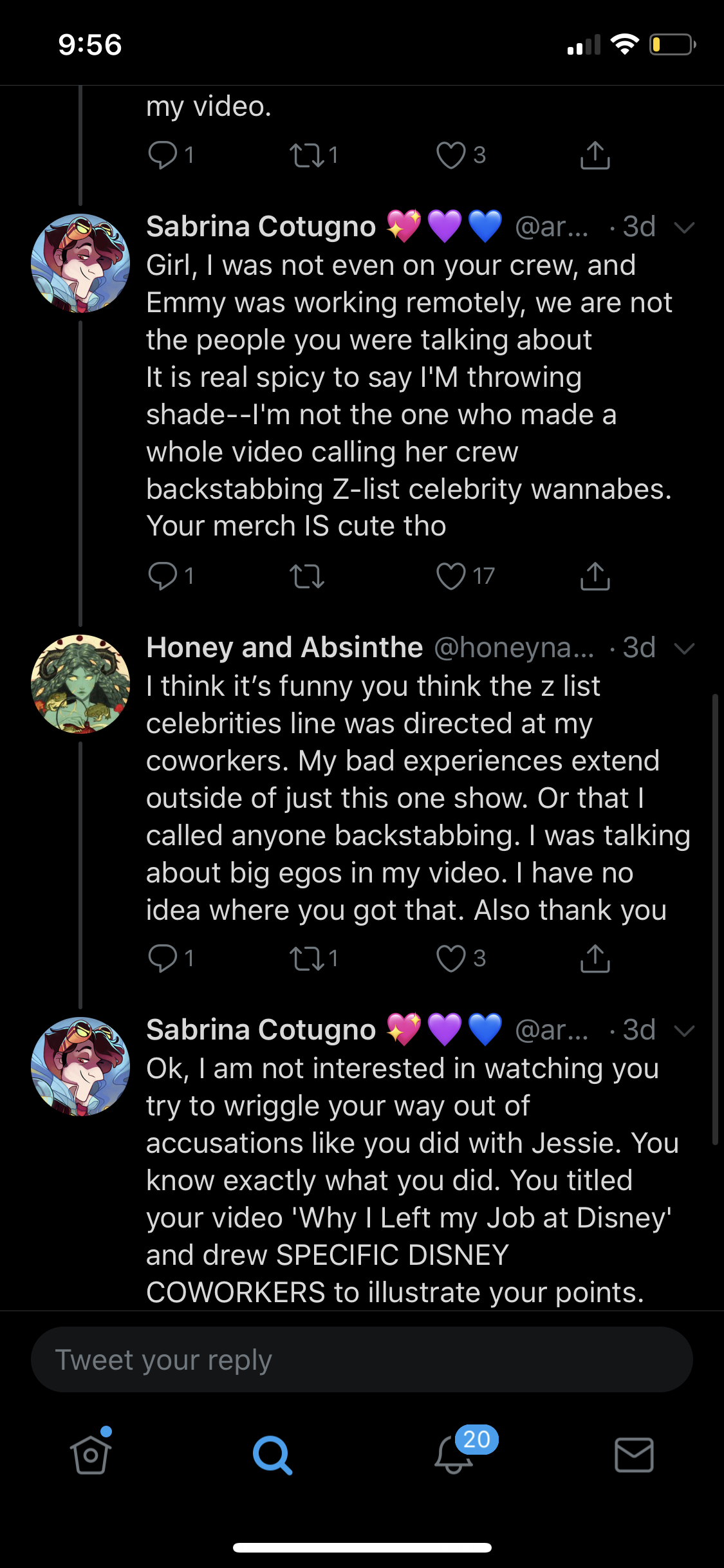Open Sabrina Cotugno's name on 'Ok, I am' tweet
Screen dimensions: 724x1568
pyautogui.click(x=261, y=1030)
